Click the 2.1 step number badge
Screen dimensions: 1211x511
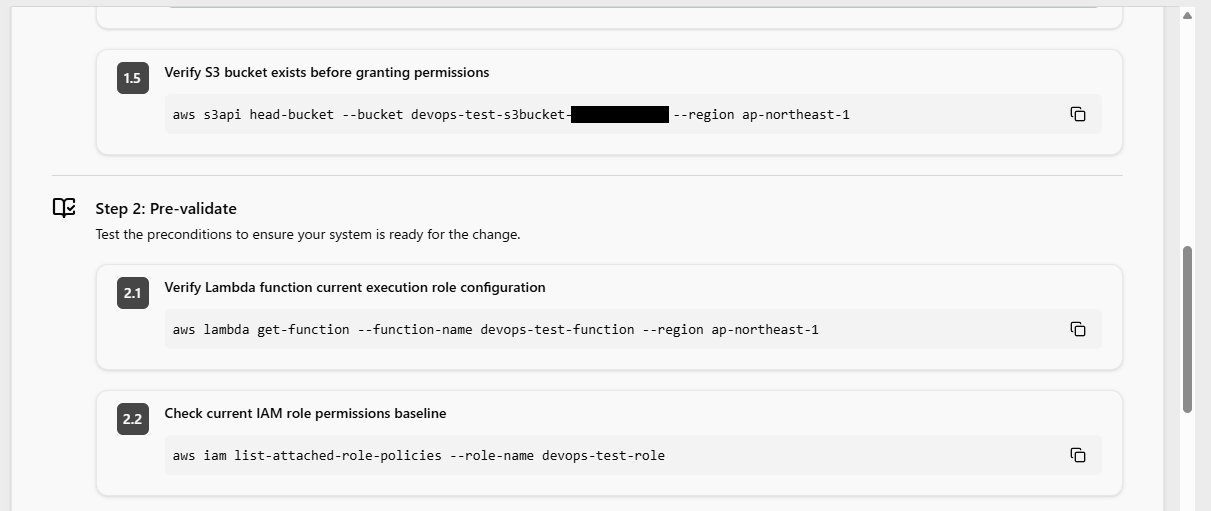132,293
